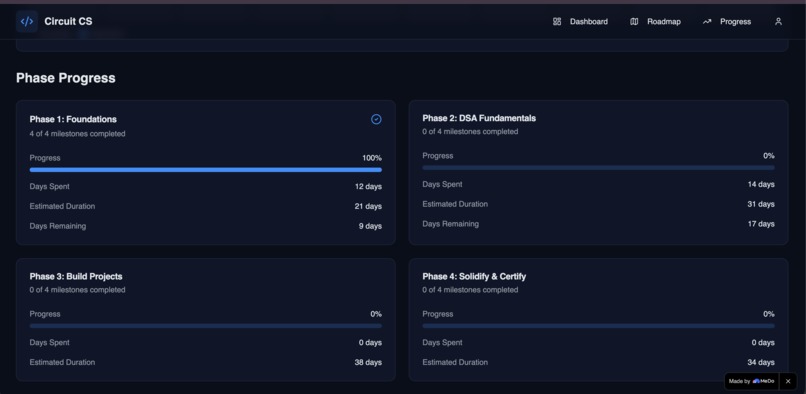Select the Phase 1: Foundations title
The height and width of the screenshot is (394, 806).
coord(73,119)
